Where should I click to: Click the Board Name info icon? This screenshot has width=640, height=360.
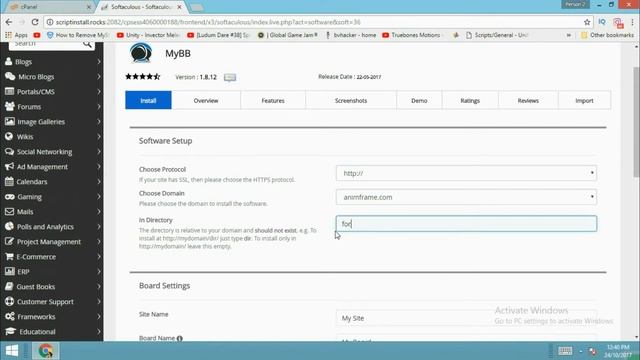[180, 338]
